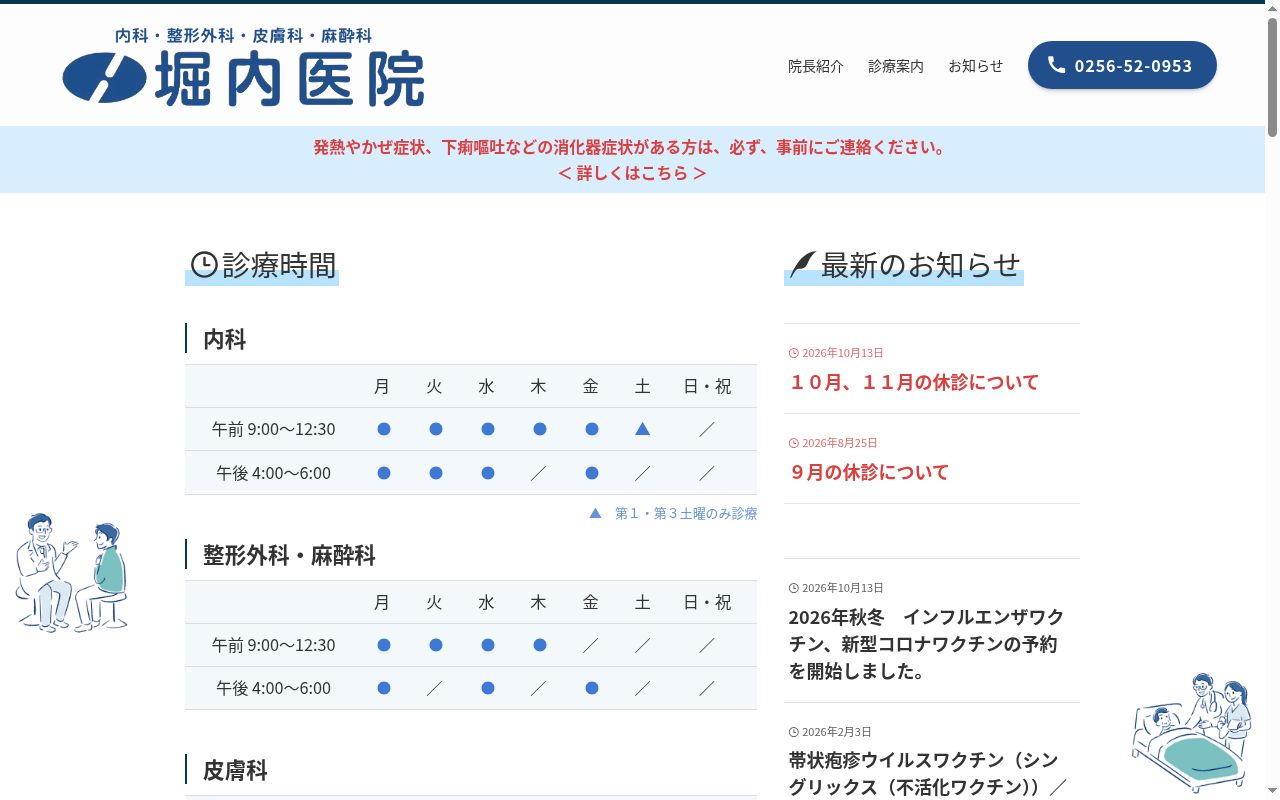
Task: Click the red 発熱やかぜ症状 warning text
Action: [x=631, y=147]
